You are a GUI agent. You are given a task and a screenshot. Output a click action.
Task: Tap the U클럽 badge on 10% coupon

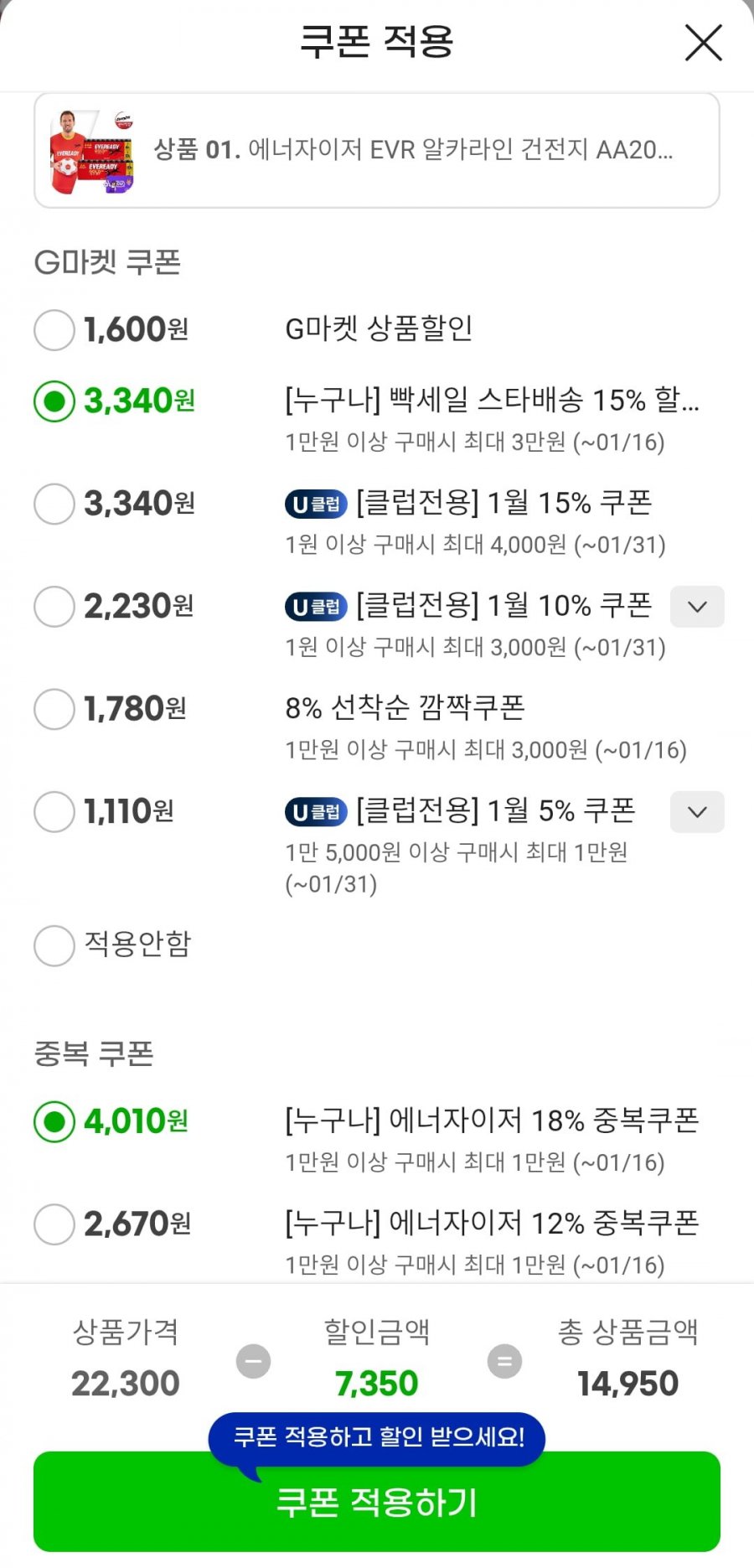[x=316, y=607]
